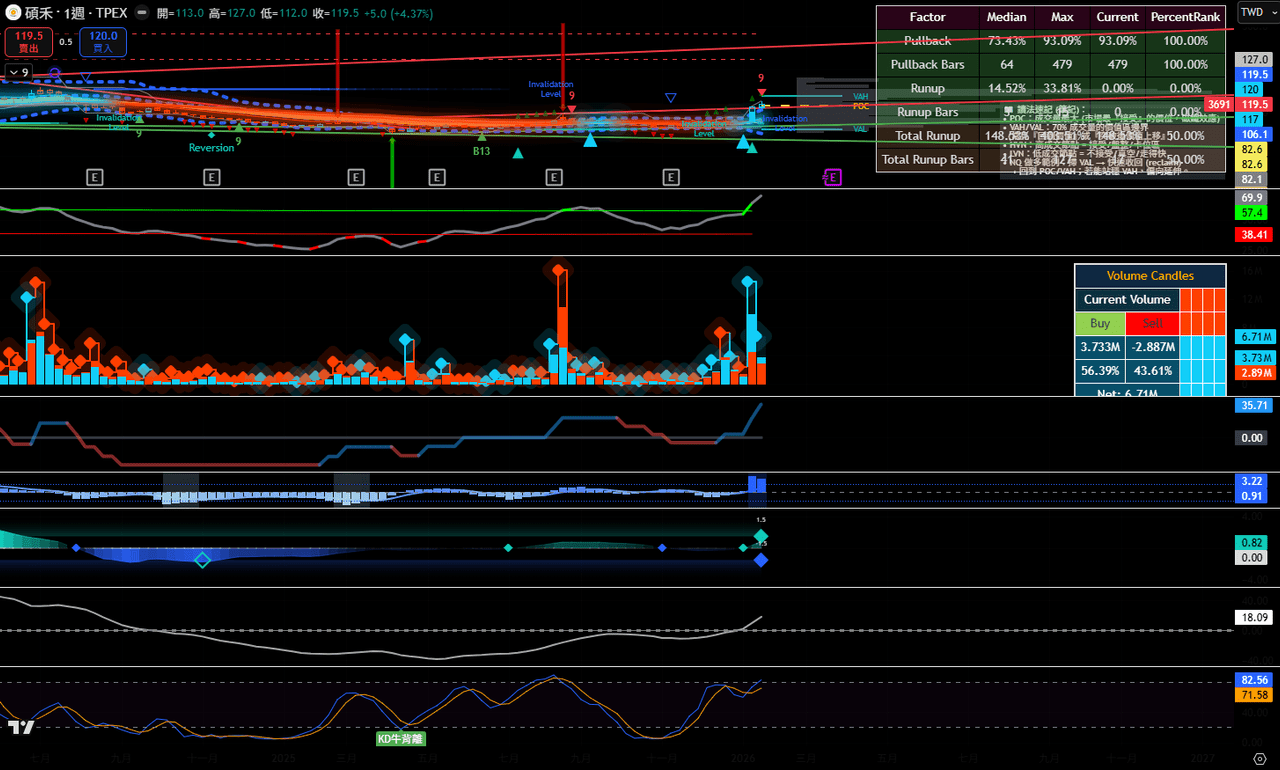This screenshot has width=1280, height=770.
Task: Click the 碩禾 symbol logo icon
Action: [x=13, y=14]
